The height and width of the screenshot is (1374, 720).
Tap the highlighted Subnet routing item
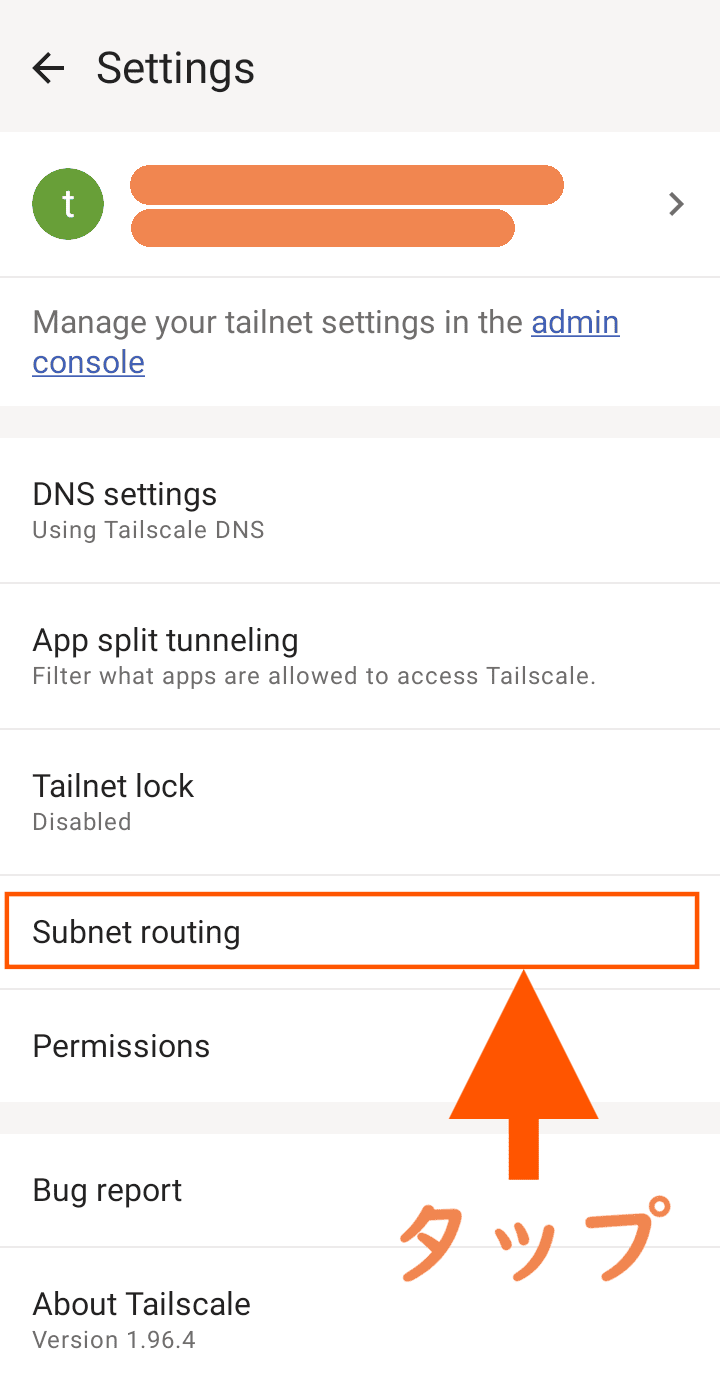[136, 932]
